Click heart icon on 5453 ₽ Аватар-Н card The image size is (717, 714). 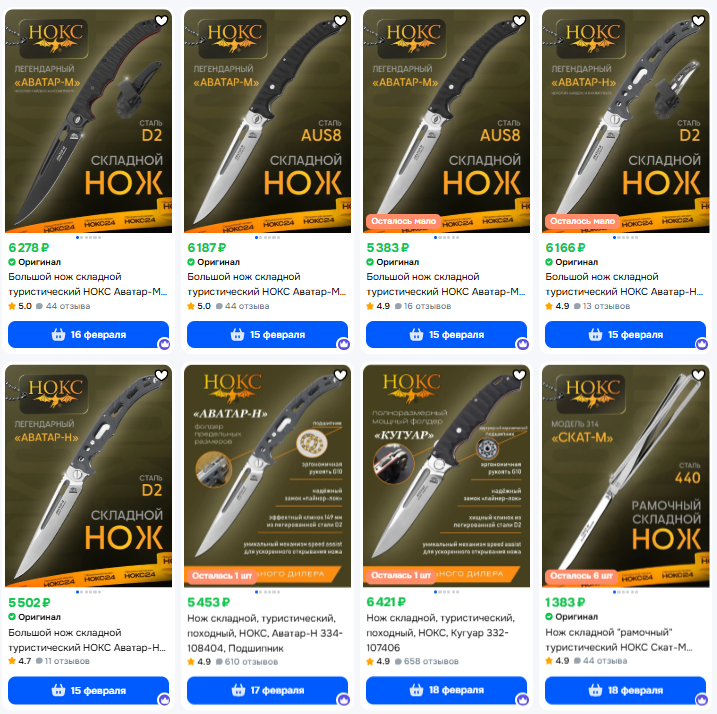(340, 375)
